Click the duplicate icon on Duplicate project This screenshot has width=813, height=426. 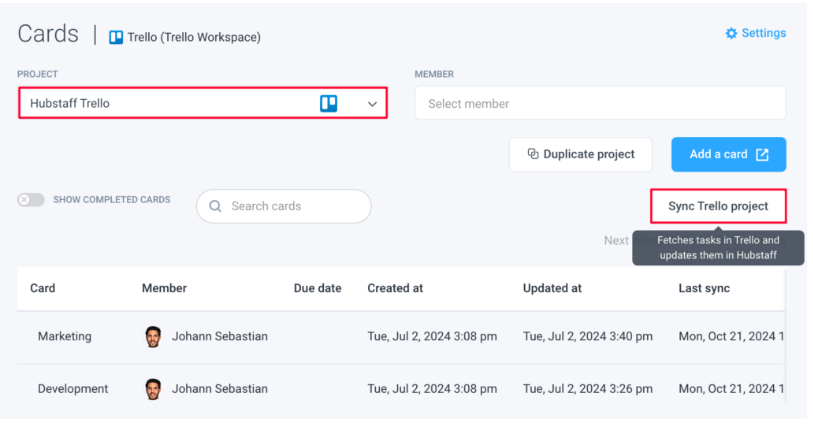(533, 154)
